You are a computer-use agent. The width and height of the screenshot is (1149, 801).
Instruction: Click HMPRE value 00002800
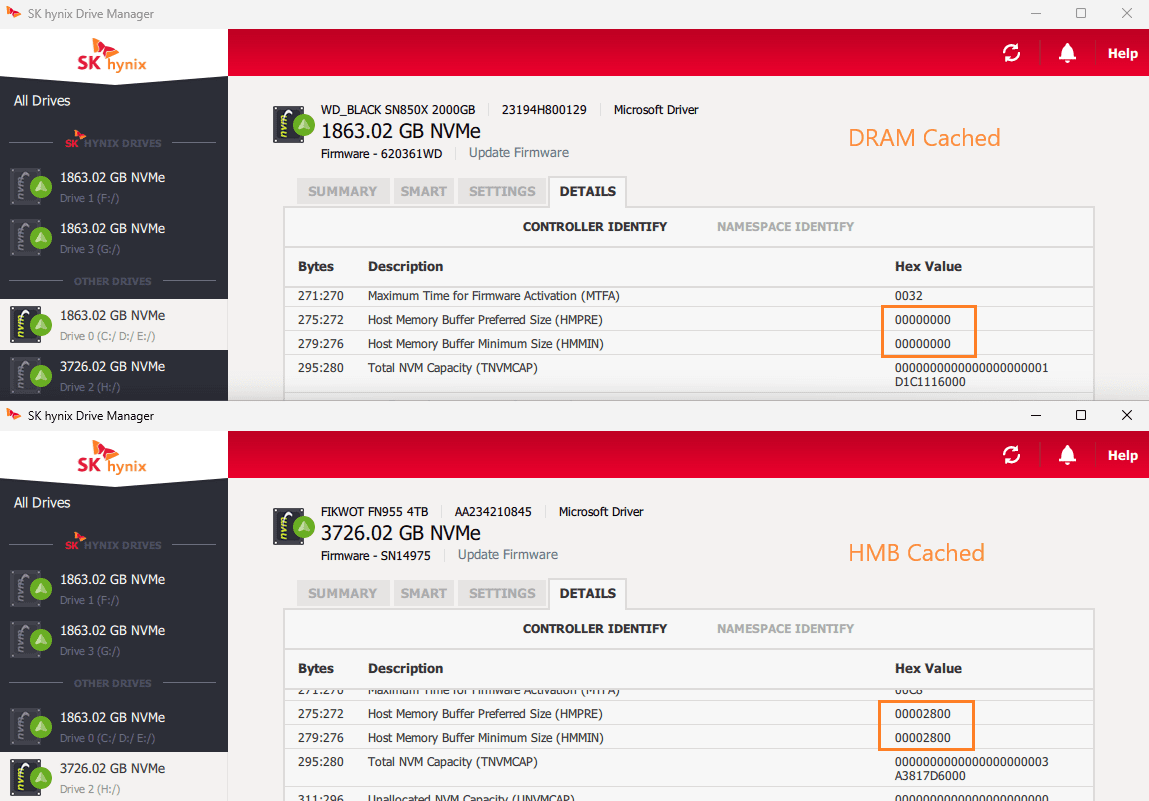coord(923,714)
